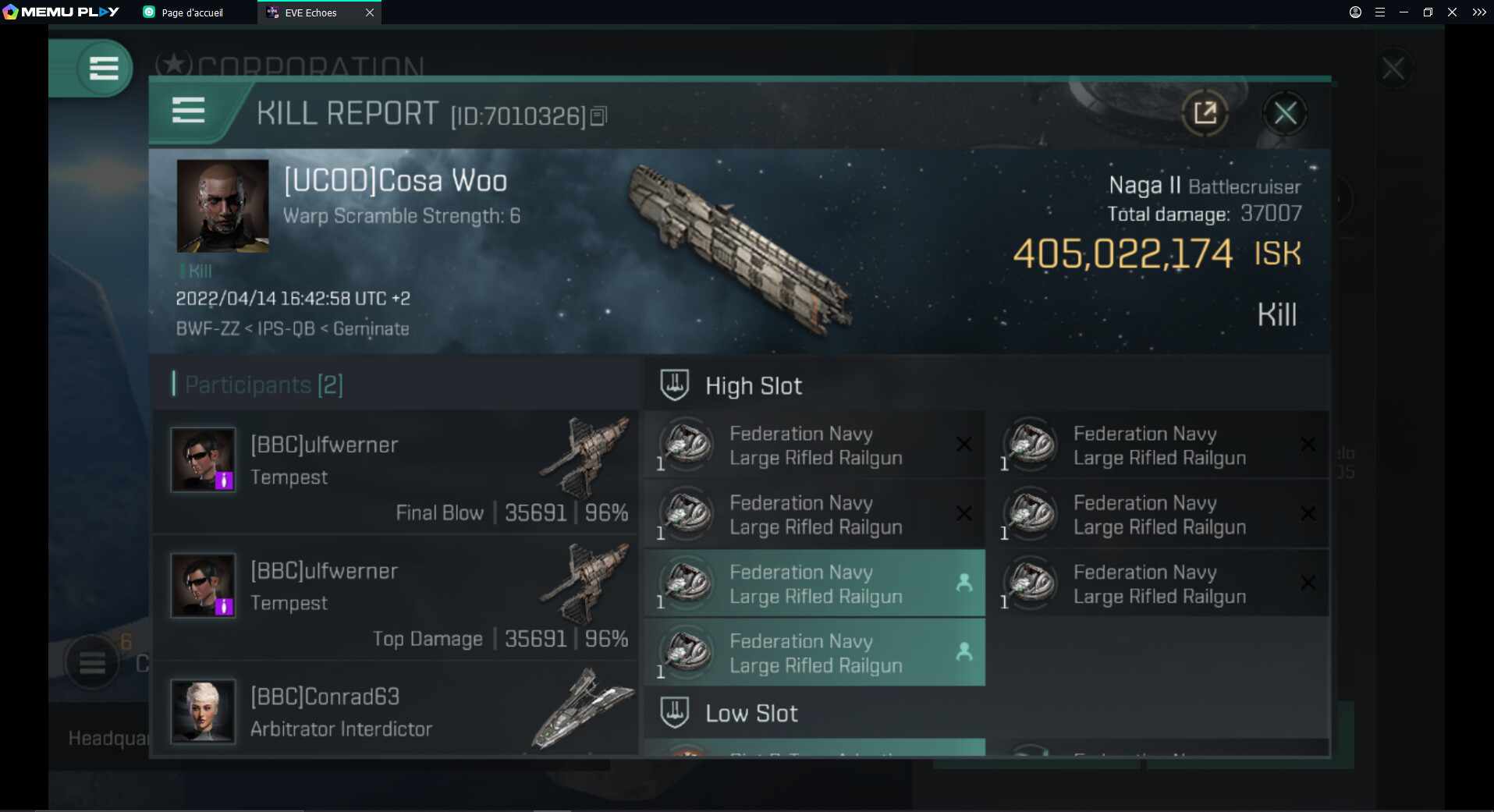Image resolution: width=1494 pixels, height=812 pixels.
Task: Open Cosa Woo's character portrait
Action: click(222, 206)
